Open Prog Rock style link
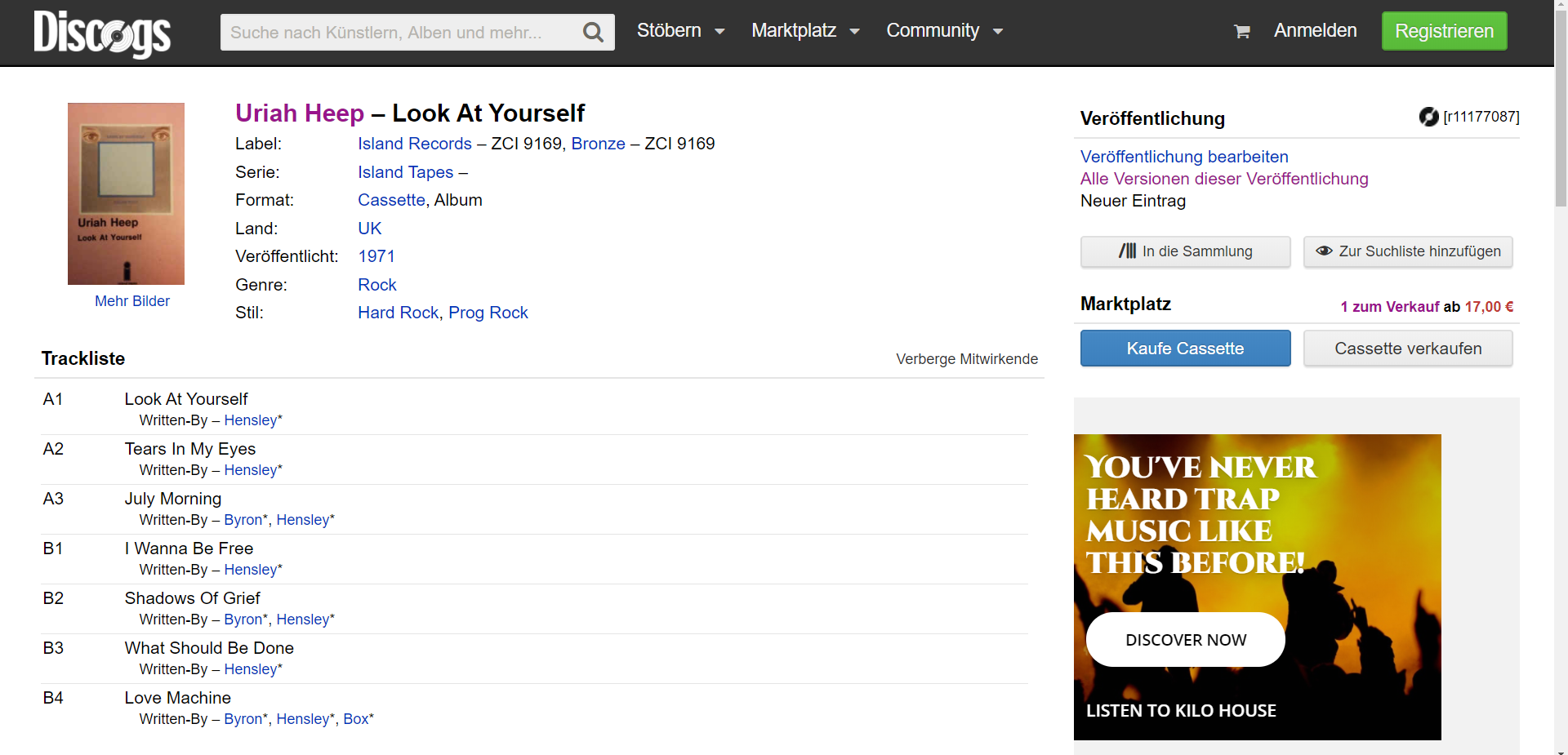The image size is (1568, 755). pos(488,313)
